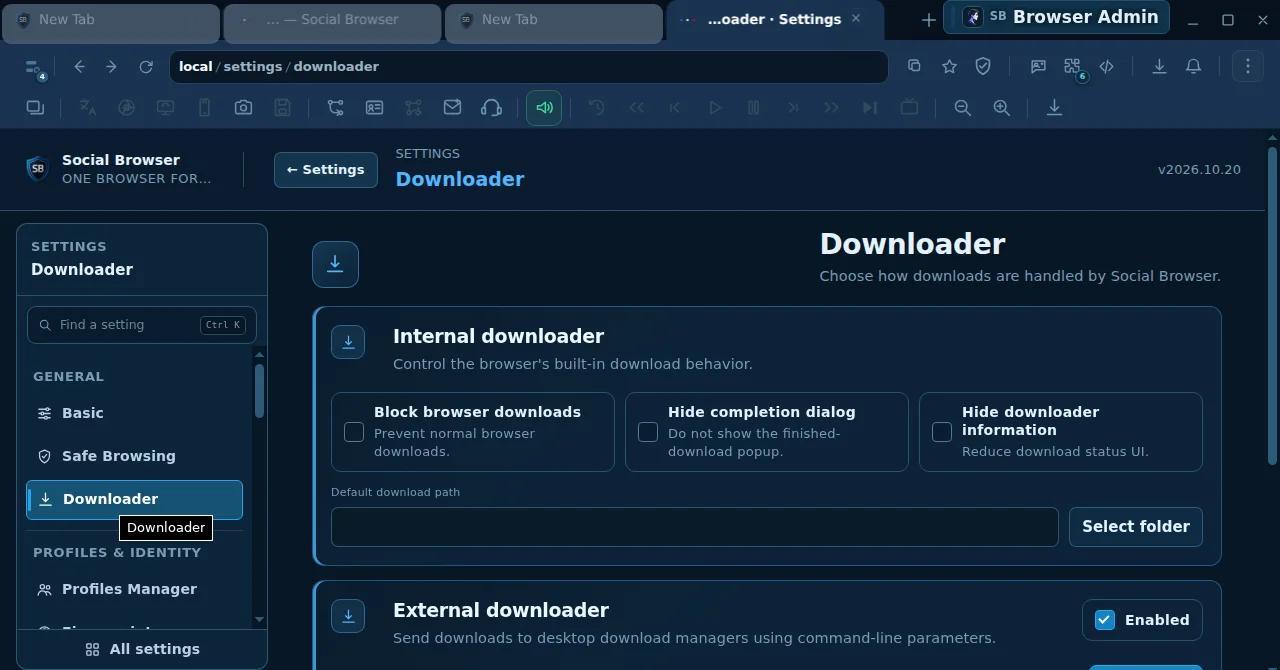Click the pause media control icon
The width and height of the screenshot is (1280, 670).
pos(754,108)
